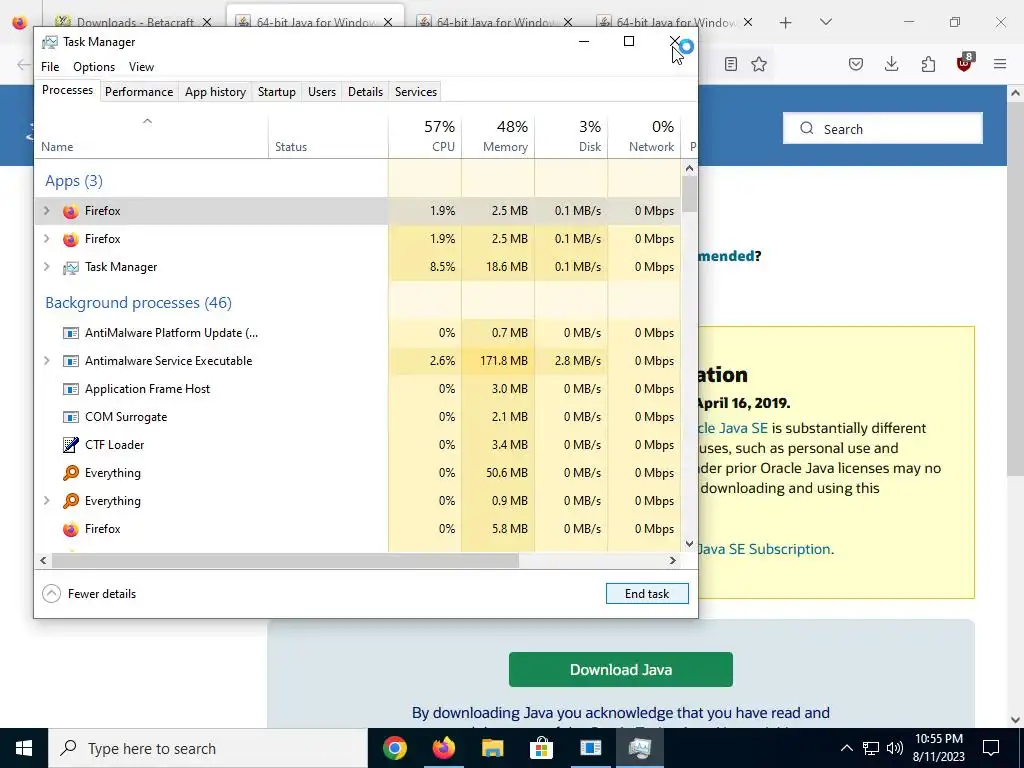Open File Explorer from the taskbar
This screenshot has height=768, width=1024.
[492, 748]
